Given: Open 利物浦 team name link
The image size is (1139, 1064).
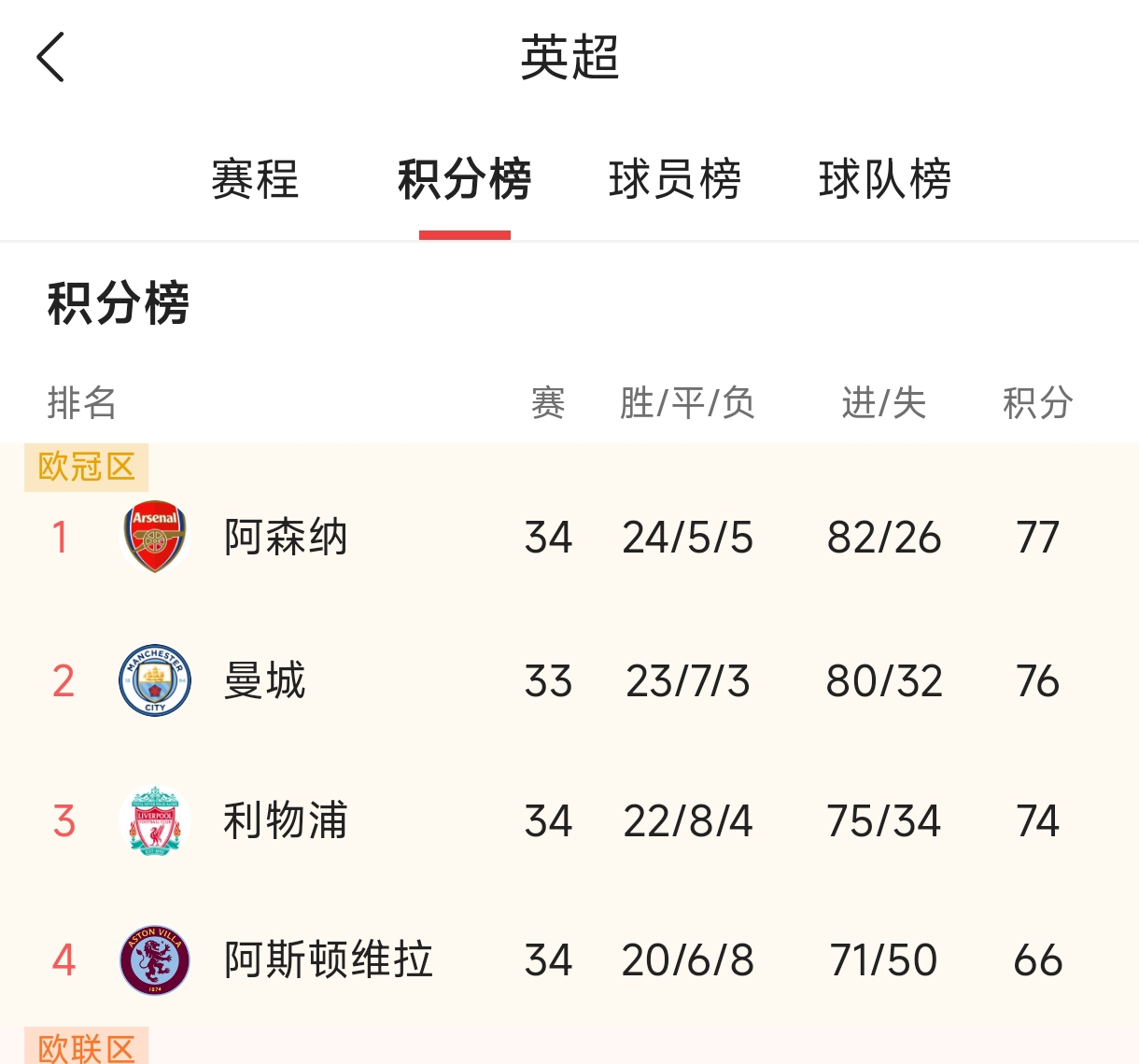Looking at the screenshot, I should [x=286, y=821].
